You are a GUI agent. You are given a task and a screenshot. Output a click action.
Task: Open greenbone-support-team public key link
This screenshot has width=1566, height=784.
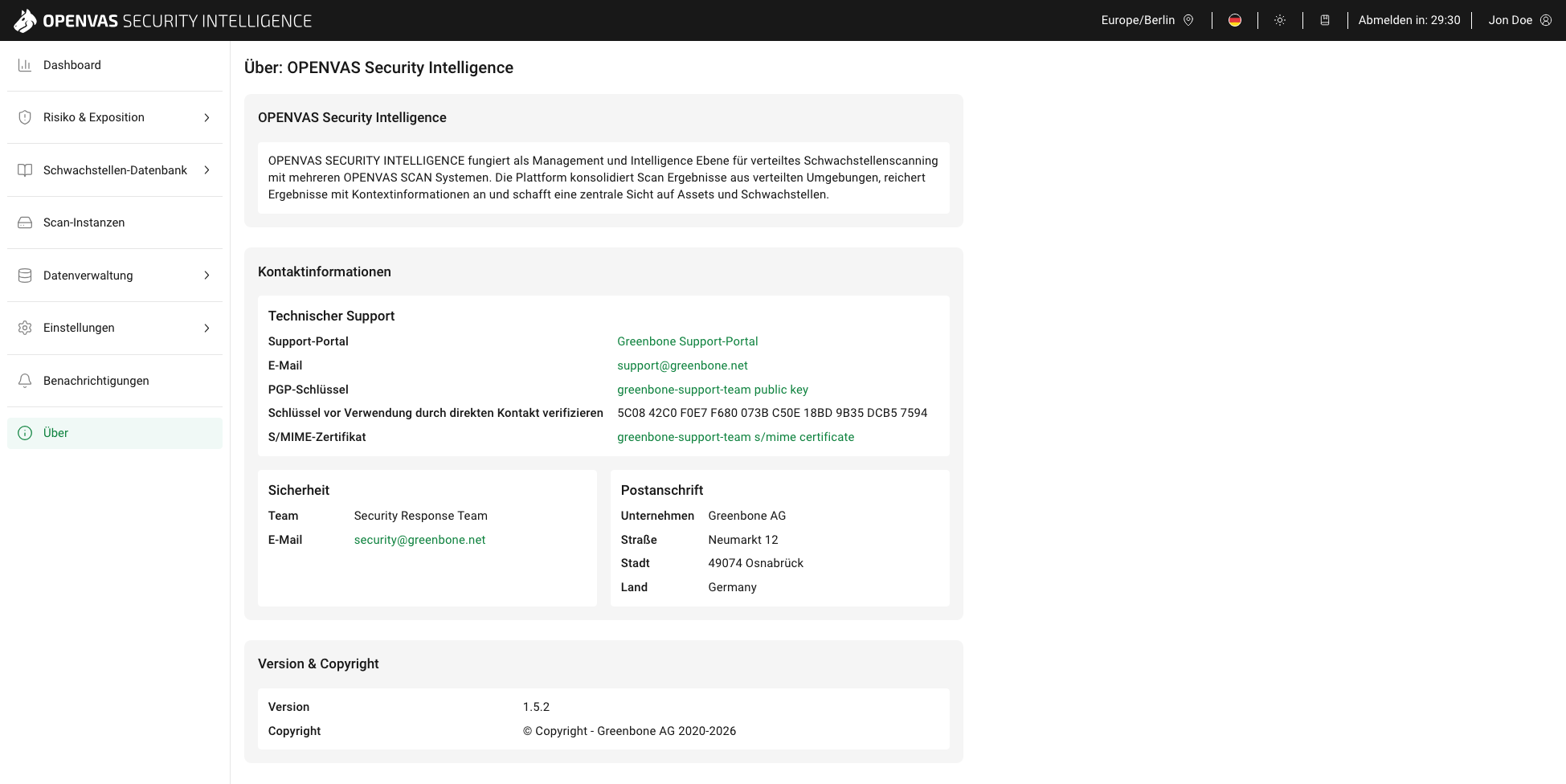point(713,390)
